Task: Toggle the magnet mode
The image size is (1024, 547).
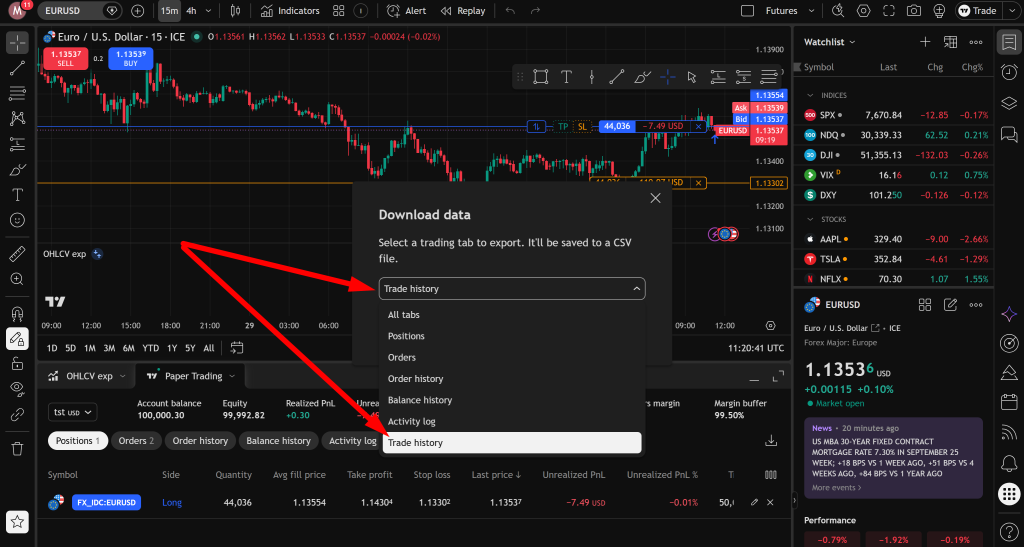Action: [x=18, y=314]
